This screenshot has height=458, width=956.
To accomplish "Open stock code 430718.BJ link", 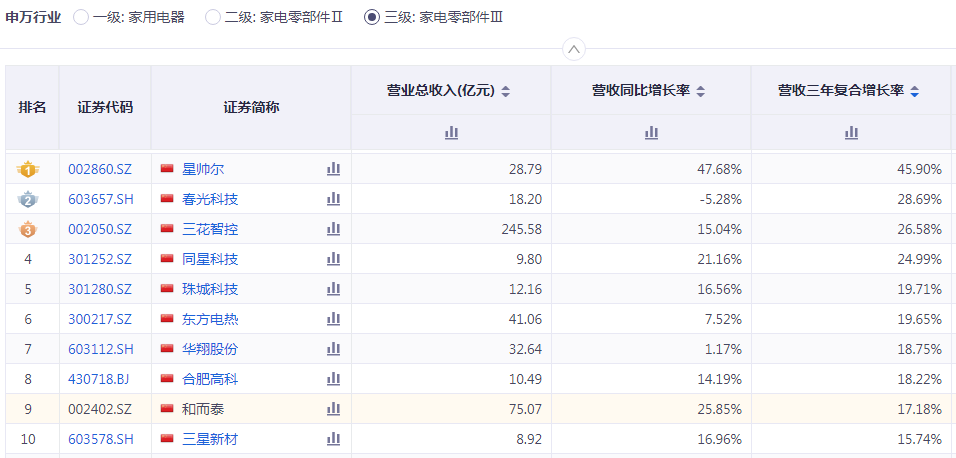I will pyautogui.click(x=98, y=379).
